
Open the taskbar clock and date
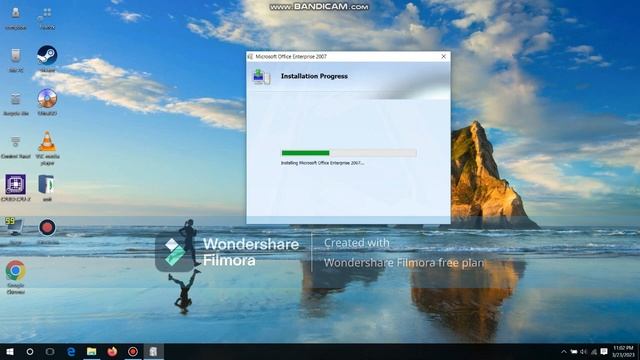click(623, 351)
